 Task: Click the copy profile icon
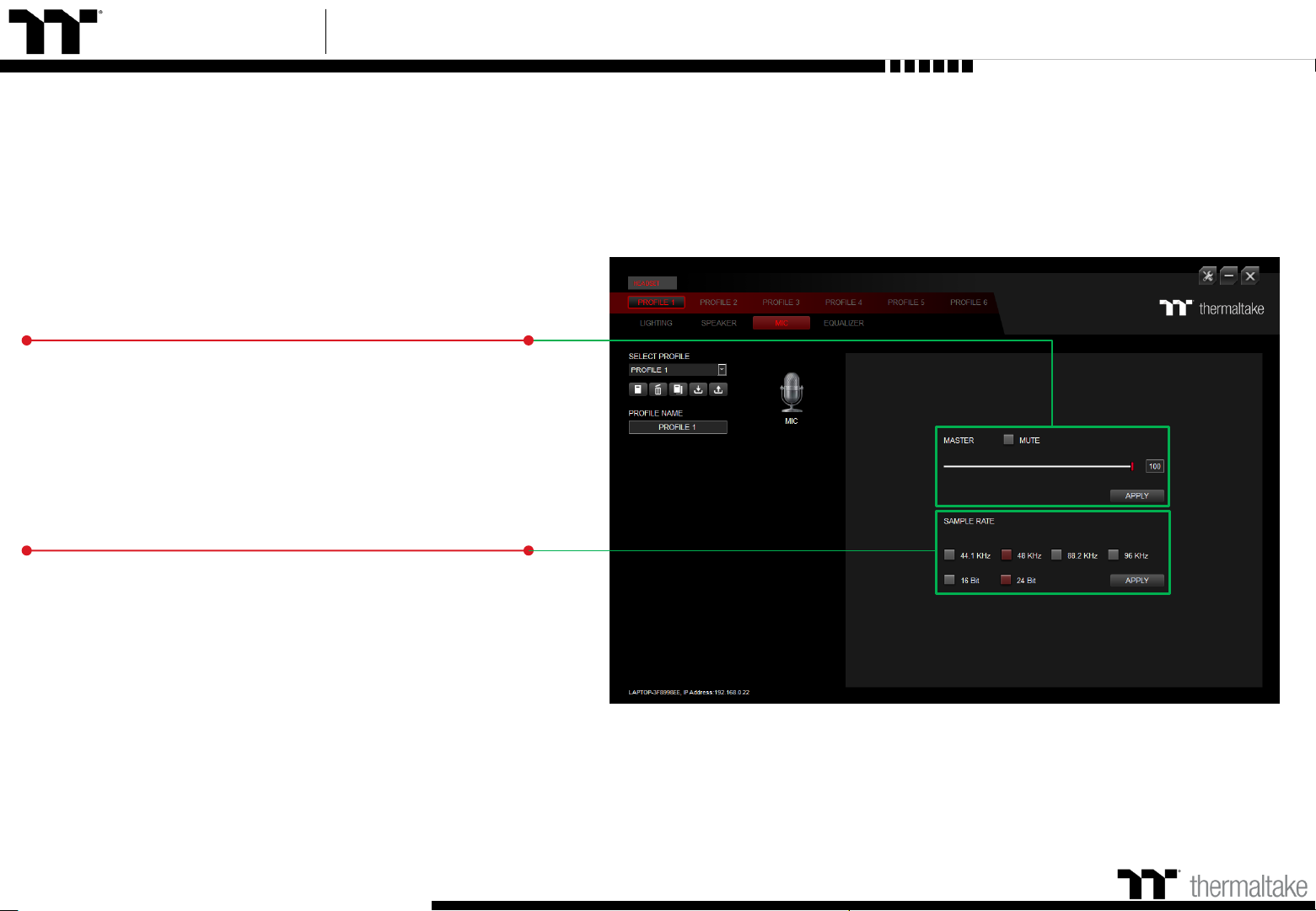click(678, 389)
